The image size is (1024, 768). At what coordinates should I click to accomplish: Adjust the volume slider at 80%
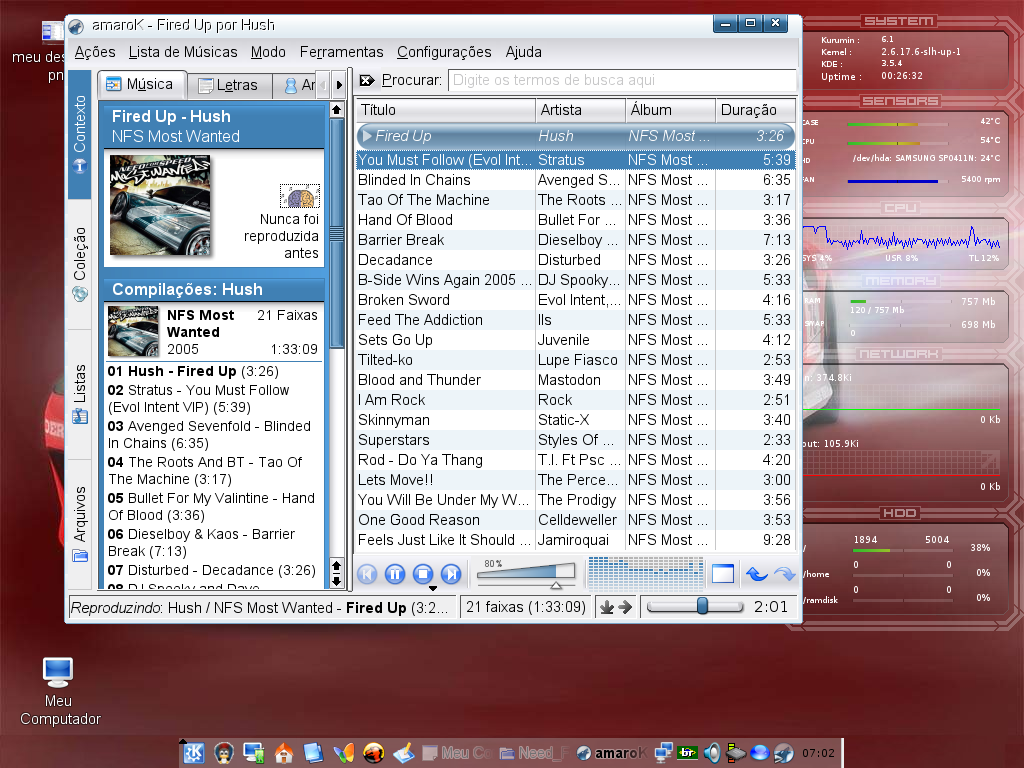[526, 573]
